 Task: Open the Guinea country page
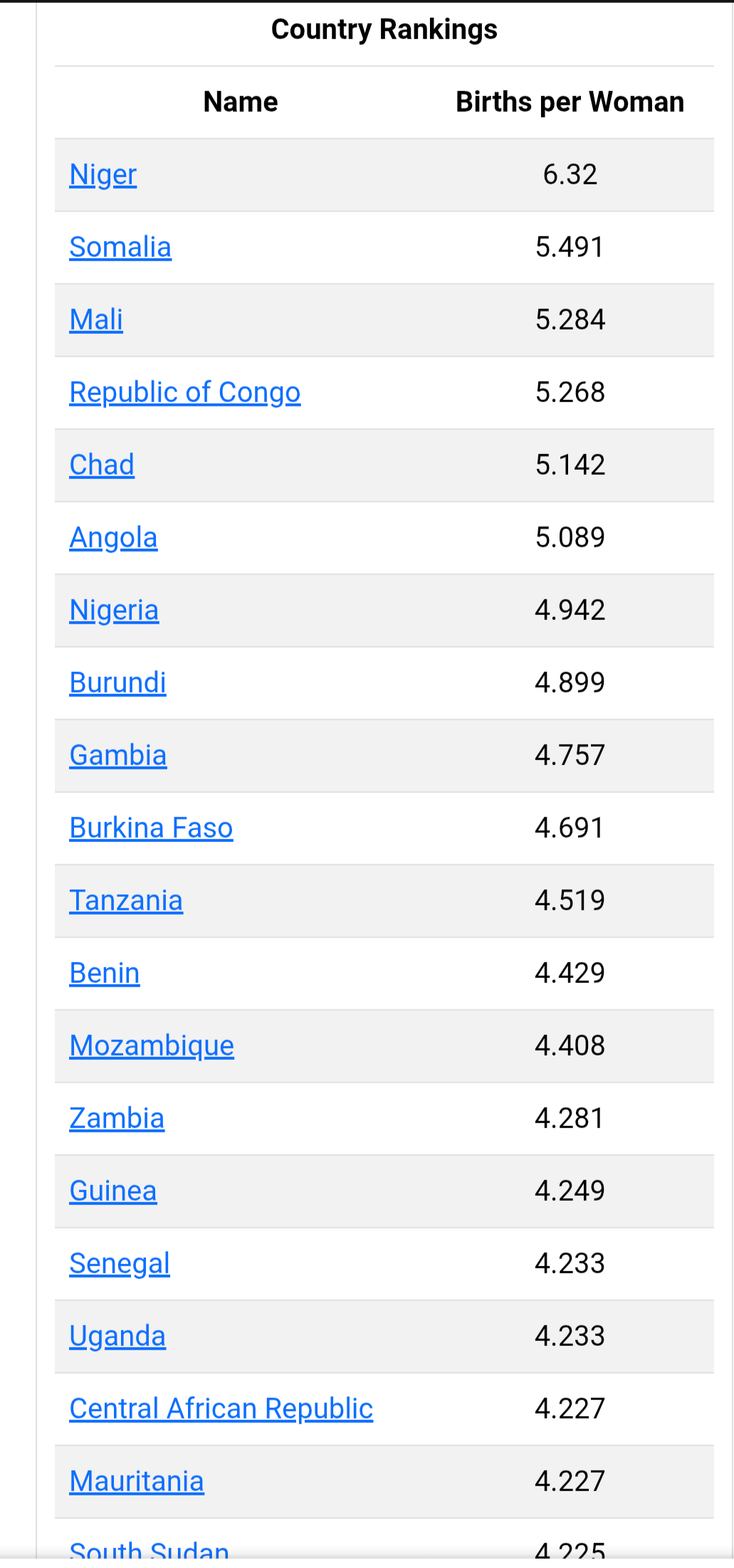pos(113,1191)
